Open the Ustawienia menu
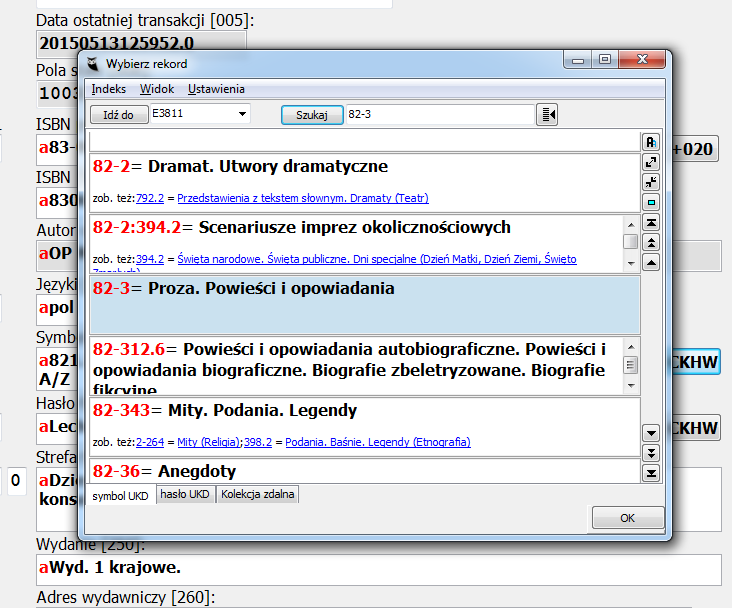This screenshot has width=732, height=608. (x=216, y=89)
